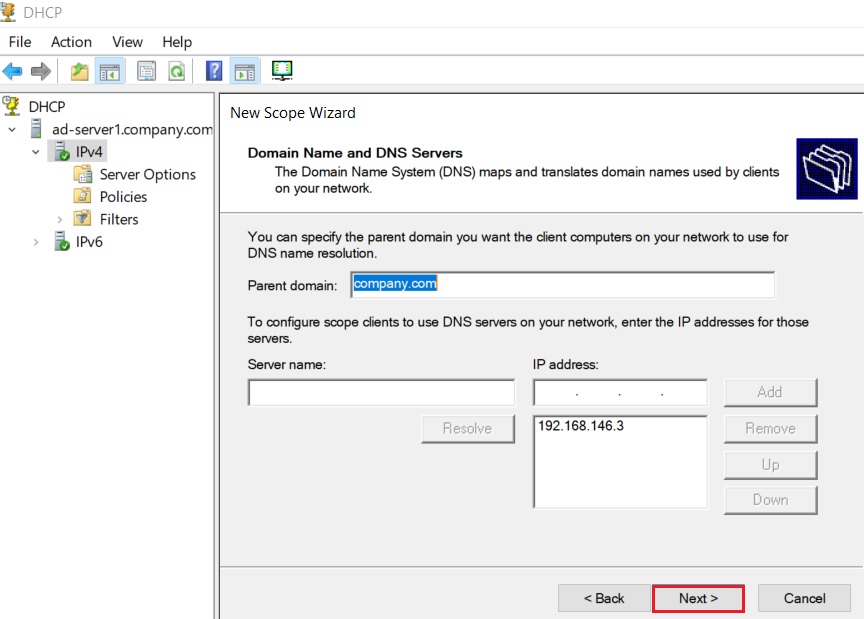Click the server monitor icon in the toolbar
This screenshot has width=864, height=619.
click(x=281, y=70)
